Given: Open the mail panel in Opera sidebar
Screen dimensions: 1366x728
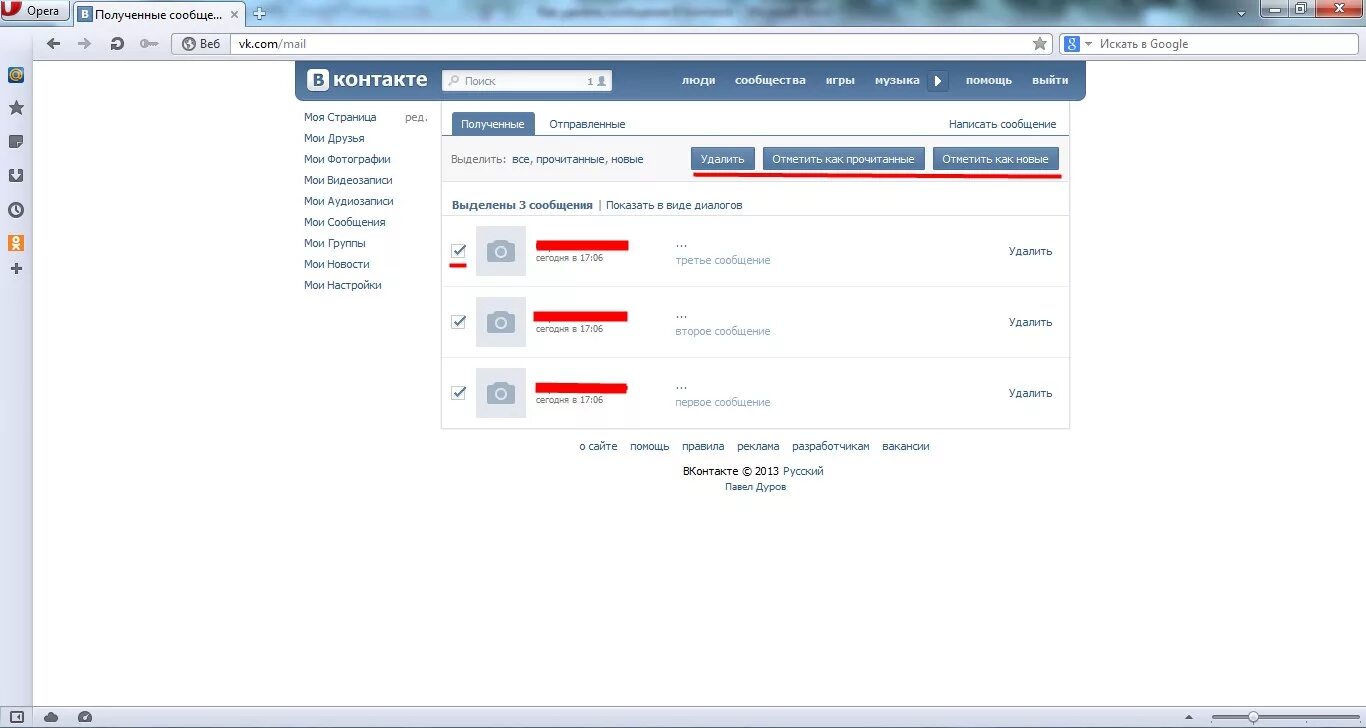Looking at the screenshot, I should 16,74.
